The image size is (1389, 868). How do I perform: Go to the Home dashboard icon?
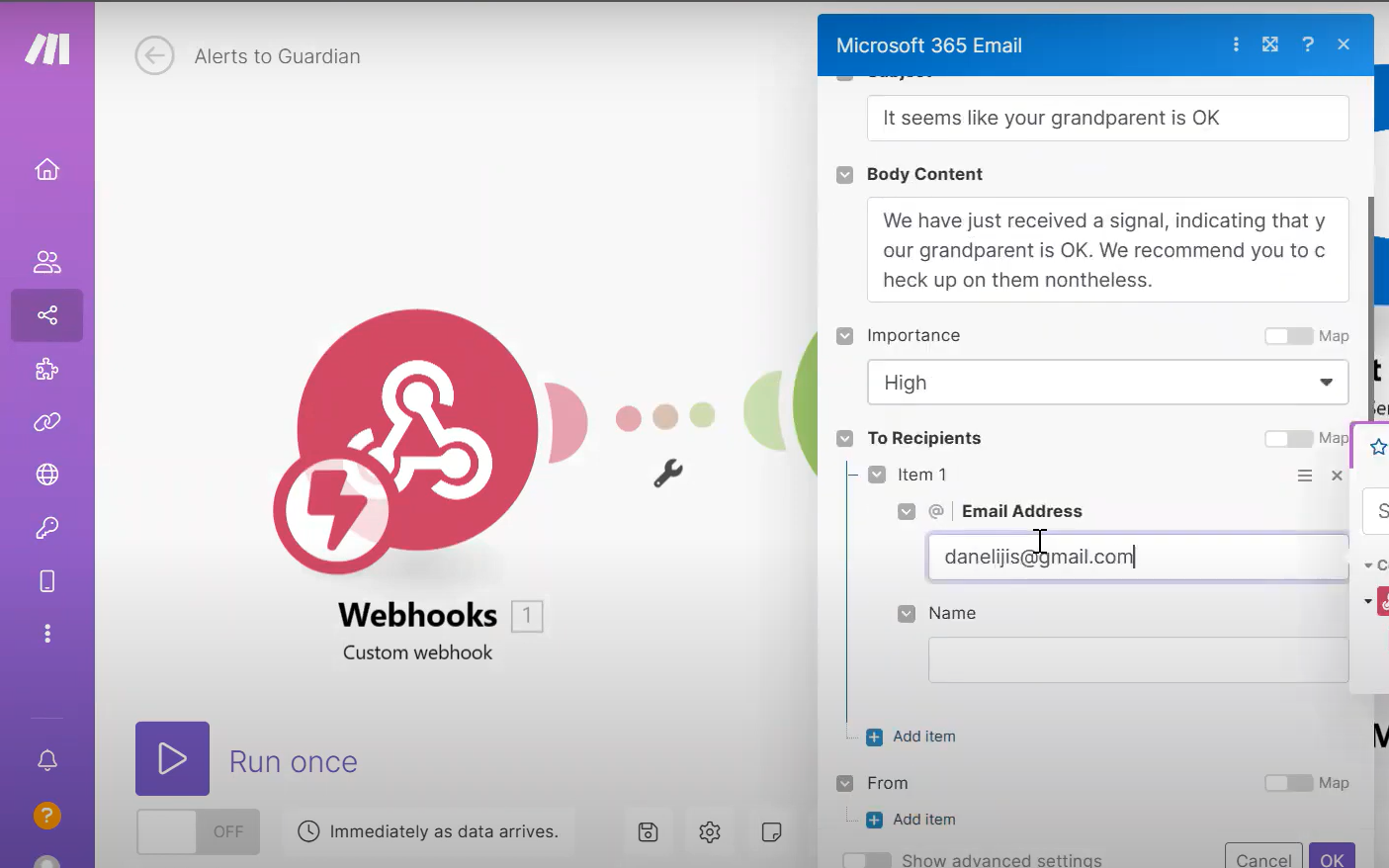(x=47, y=169)
